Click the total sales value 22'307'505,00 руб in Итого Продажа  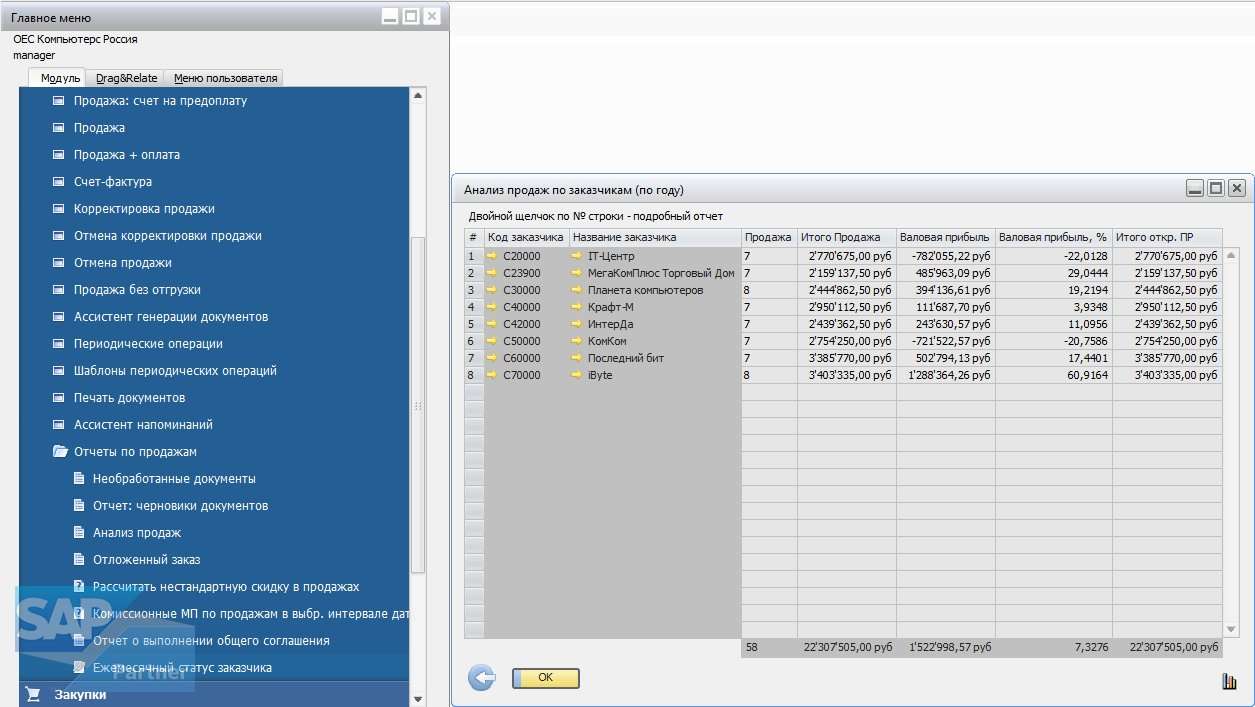pyautogui.click(x=846, y=648)
